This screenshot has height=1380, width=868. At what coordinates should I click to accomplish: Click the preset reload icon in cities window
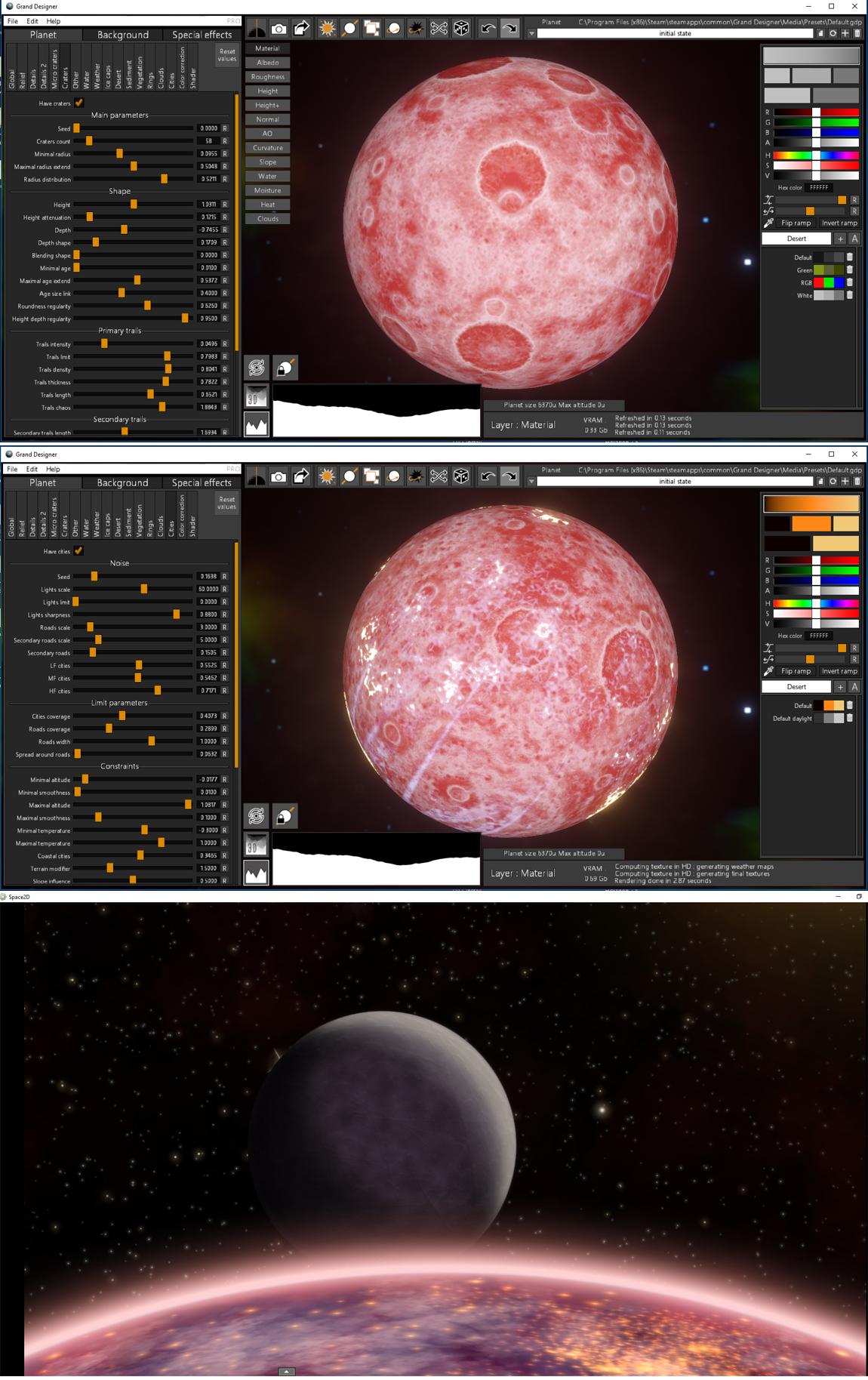(833, 481)
